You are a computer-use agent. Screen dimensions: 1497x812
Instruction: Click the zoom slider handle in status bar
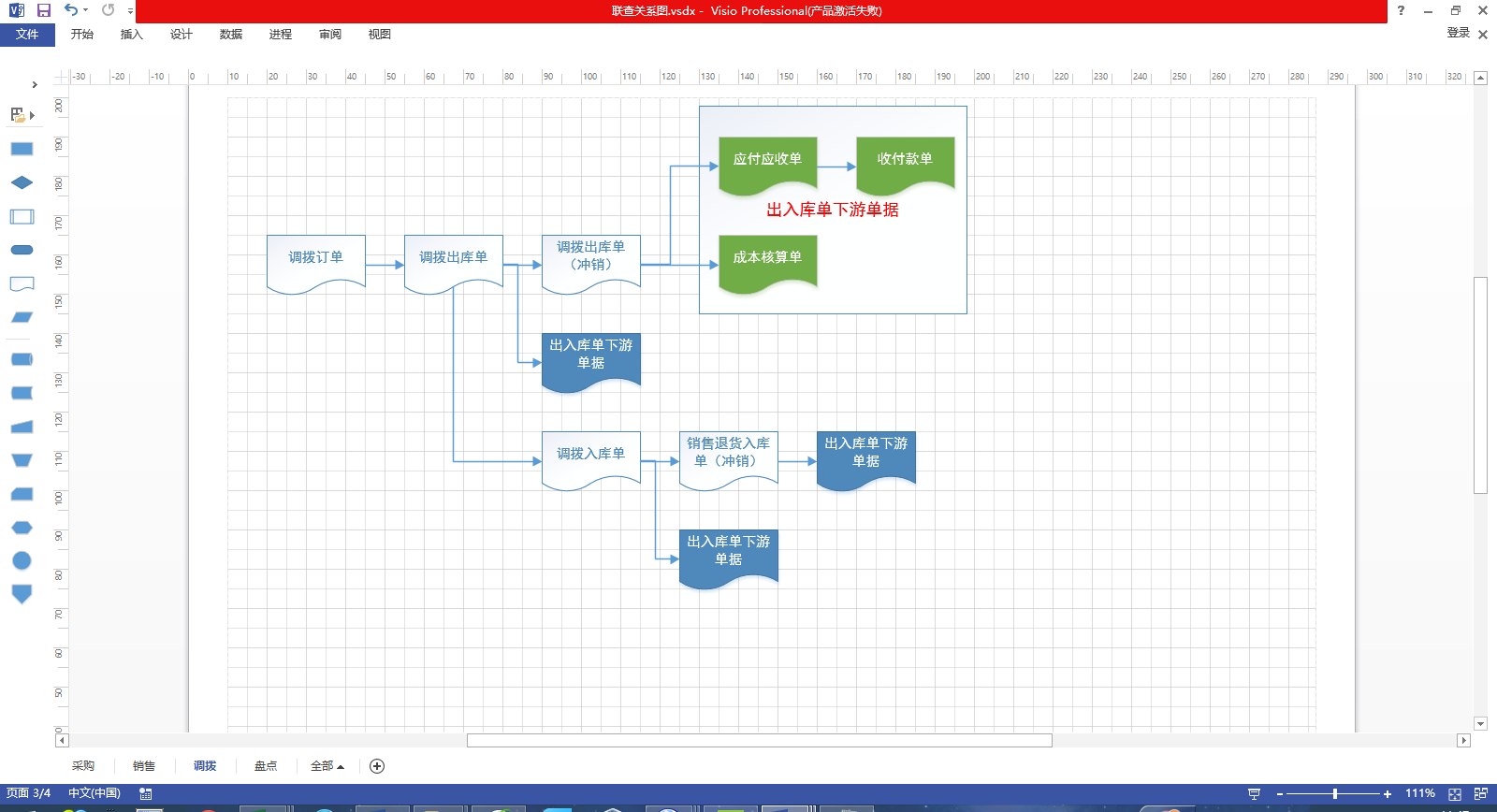1335,793
